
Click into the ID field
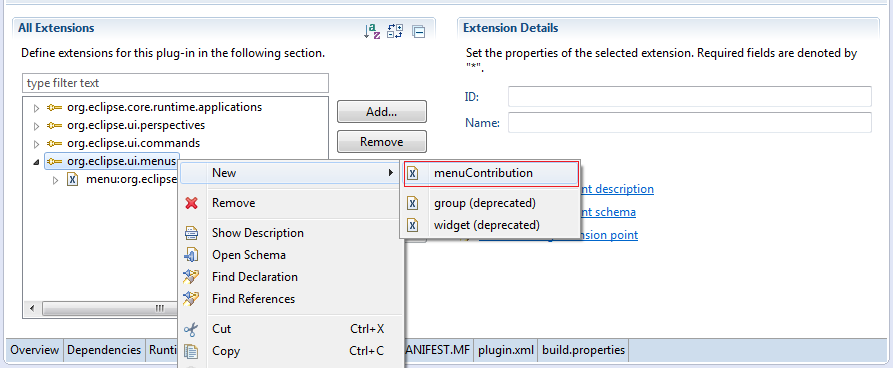(x=690, y=96)
